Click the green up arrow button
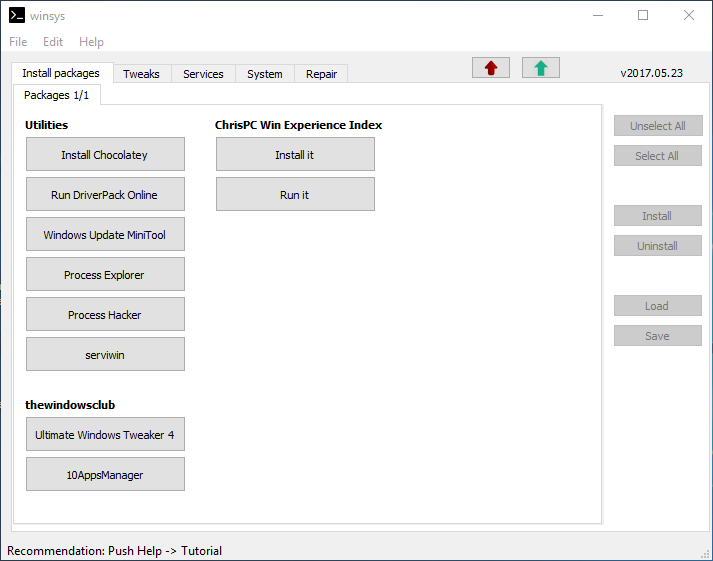Image resolution: width=713 pixels, height=561 pixels. pyautogui.click(x=541, y=68)
